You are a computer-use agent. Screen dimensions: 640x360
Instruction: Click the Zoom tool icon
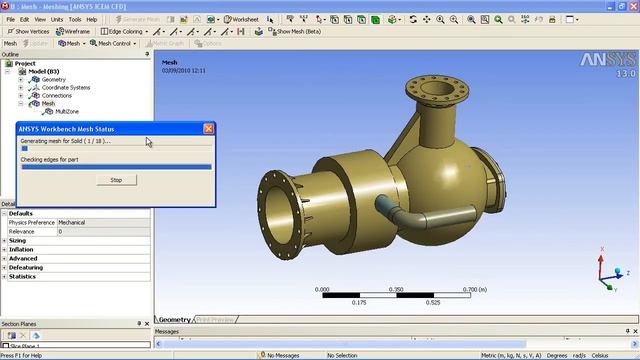pos(440,19)
